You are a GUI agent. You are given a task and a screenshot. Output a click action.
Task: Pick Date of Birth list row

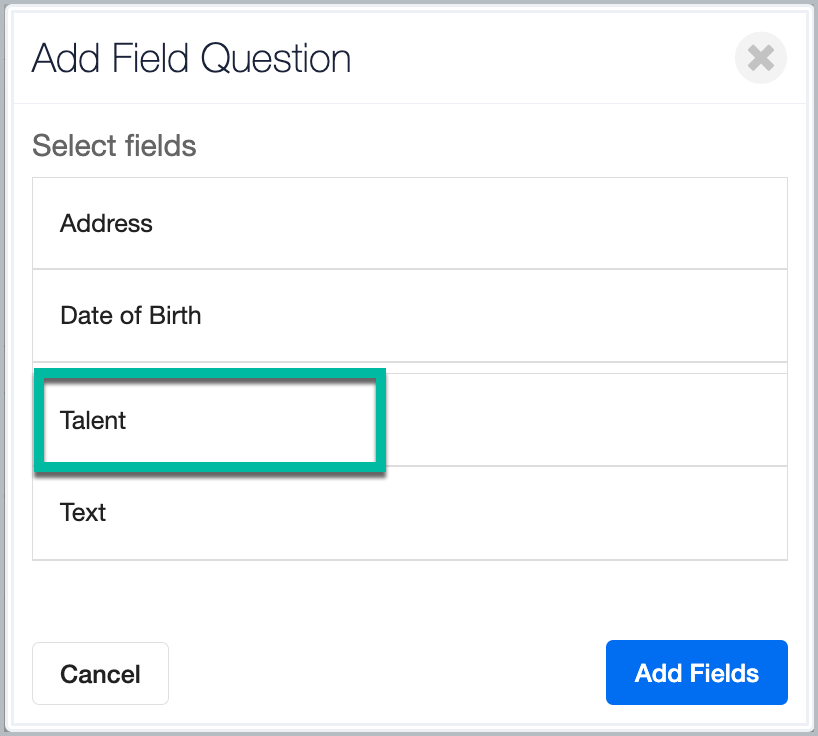(x=409, y=316)
